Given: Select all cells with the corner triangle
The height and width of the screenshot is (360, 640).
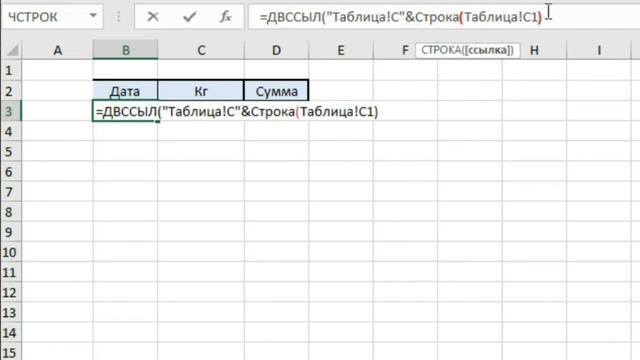Looking at the screenshot, I should pyautogui.click(x=12, y=51).
